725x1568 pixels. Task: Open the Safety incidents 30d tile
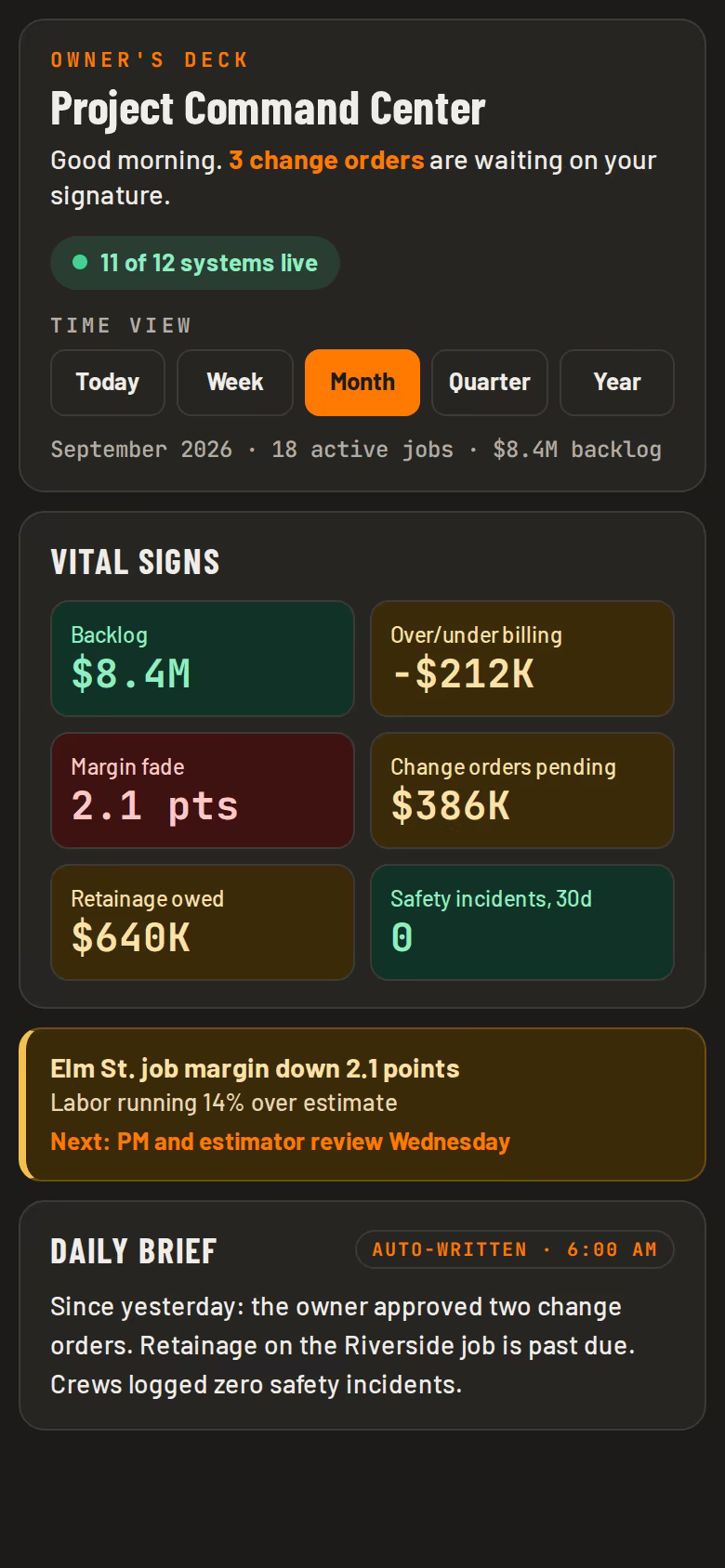[522, 922]
